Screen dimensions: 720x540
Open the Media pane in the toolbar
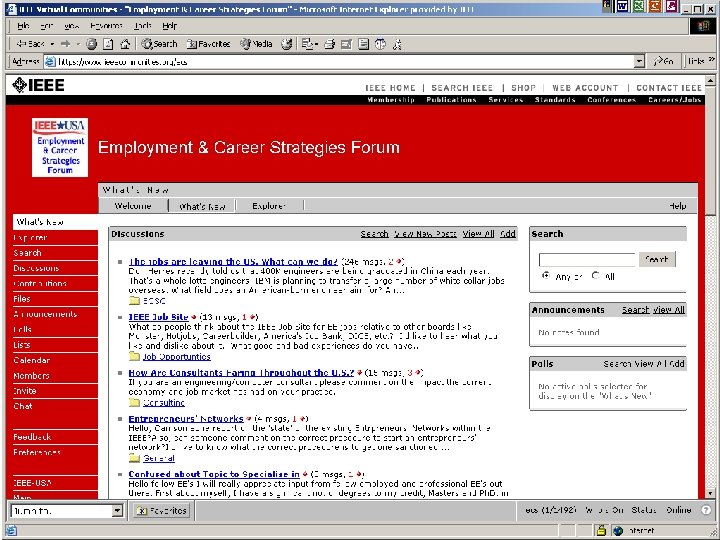coord(257,44)
